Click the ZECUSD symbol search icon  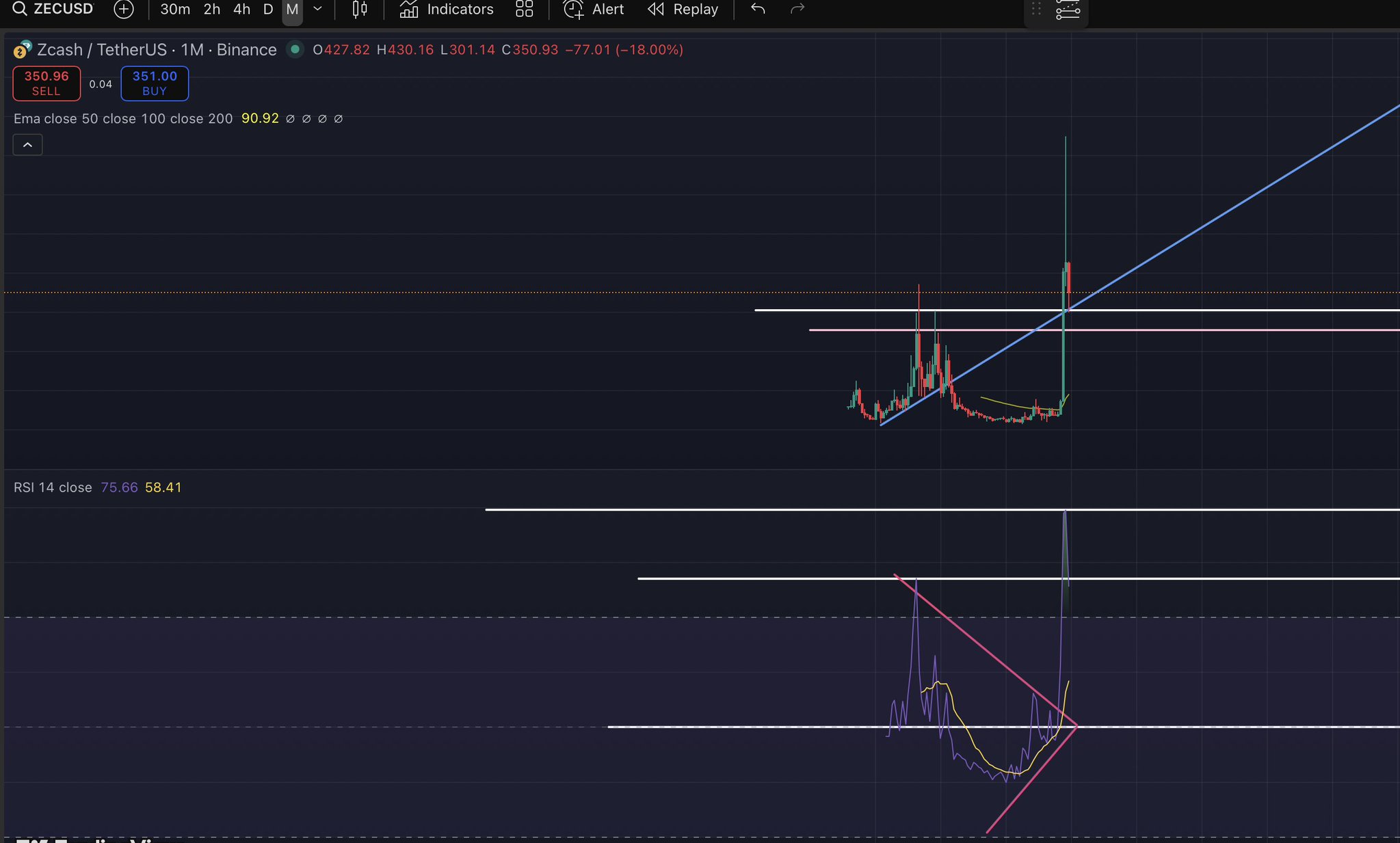20,9
